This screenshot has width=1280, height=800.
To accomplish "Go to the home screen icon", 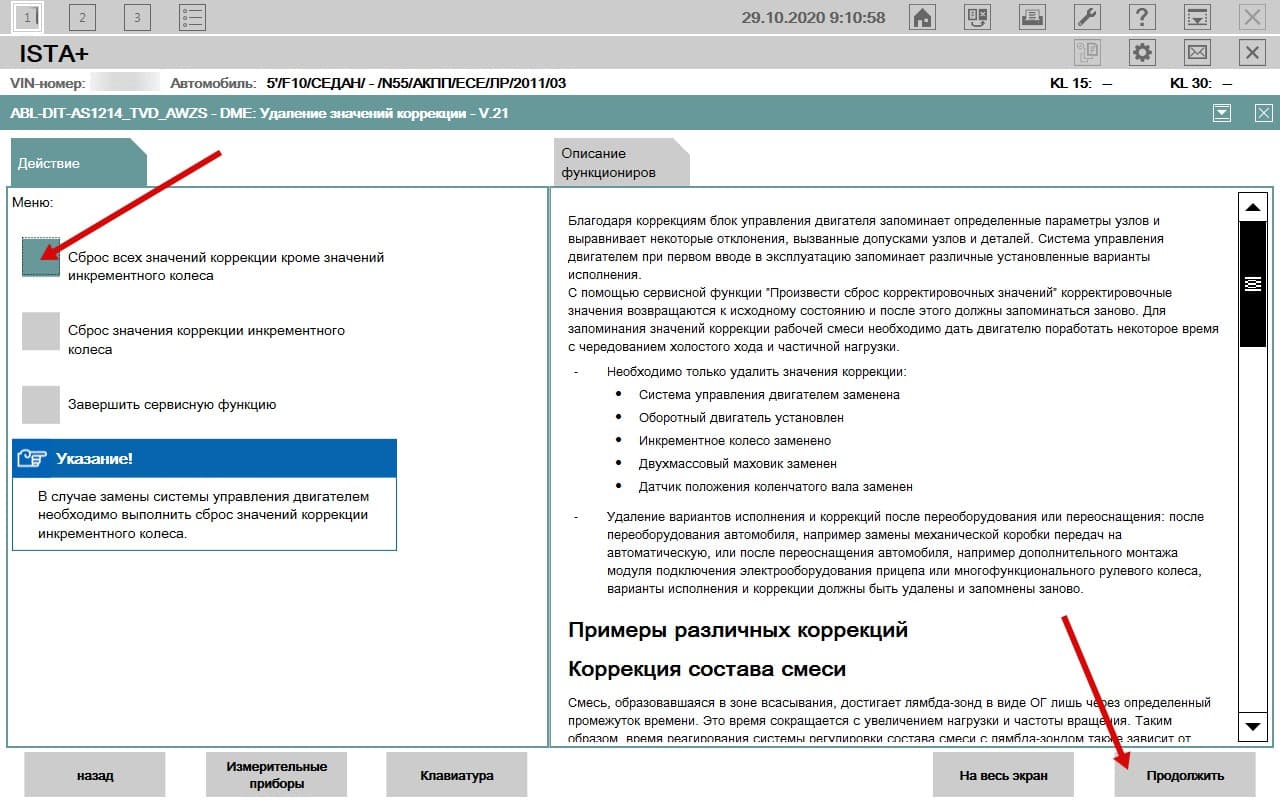I will tap(923, 16).
